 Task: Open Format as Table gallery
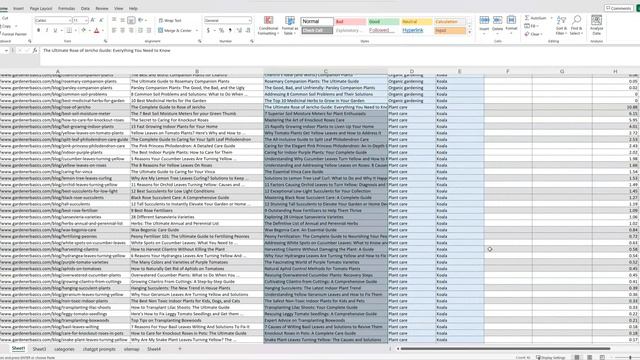click(x=290, y=25)
